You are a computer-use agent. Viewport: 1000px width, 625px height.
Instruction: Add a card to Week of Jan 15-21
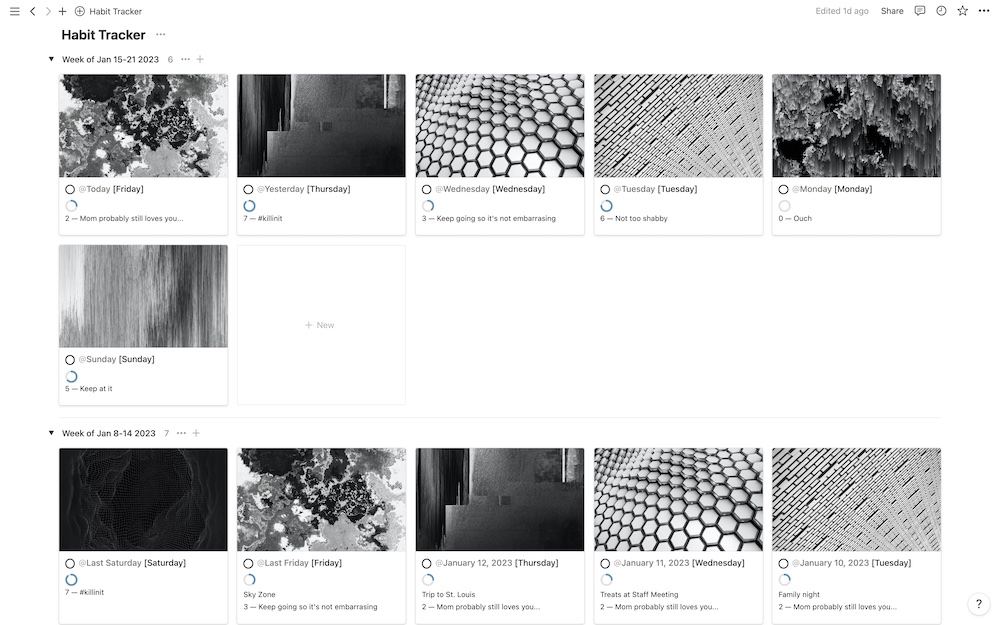(200, 59)
